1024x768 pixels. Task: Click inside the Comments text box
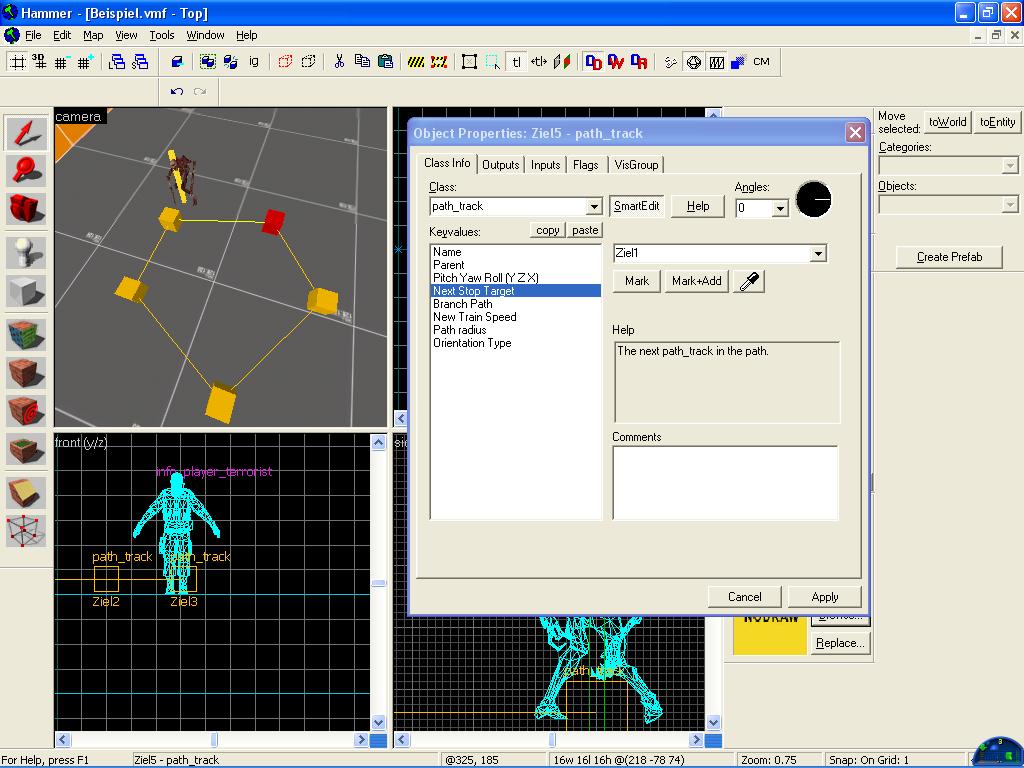[725, 483]
